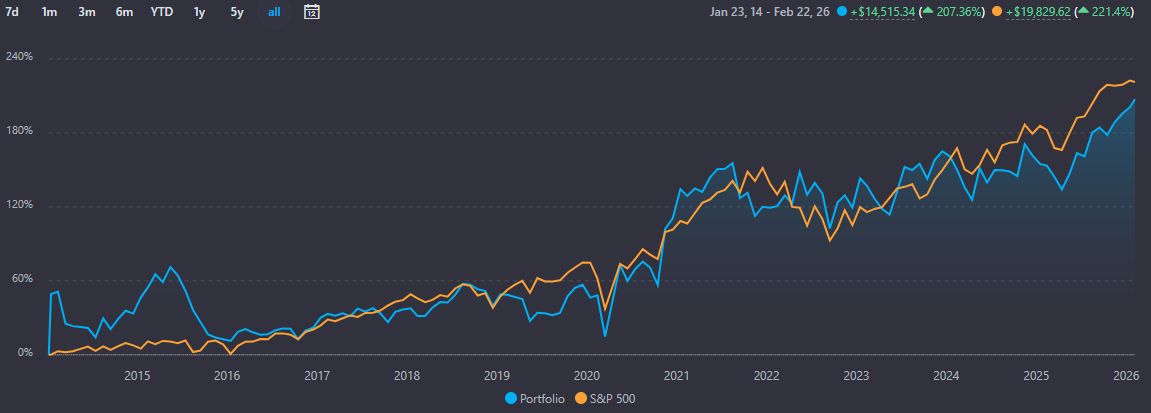Click the blue Portfolio dot in header
This screenshot has height=413, width=1151.
[842, 12]
